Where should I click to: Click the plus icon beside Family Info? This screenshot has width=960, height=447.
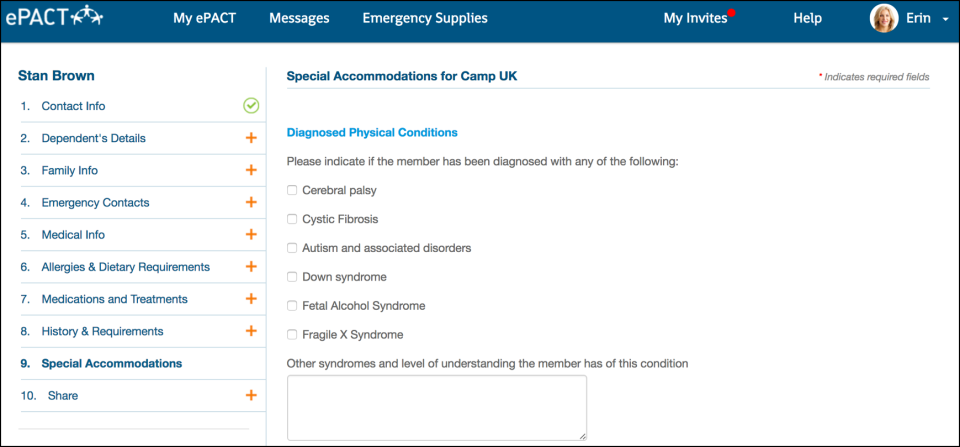click(x=251, y=170)
